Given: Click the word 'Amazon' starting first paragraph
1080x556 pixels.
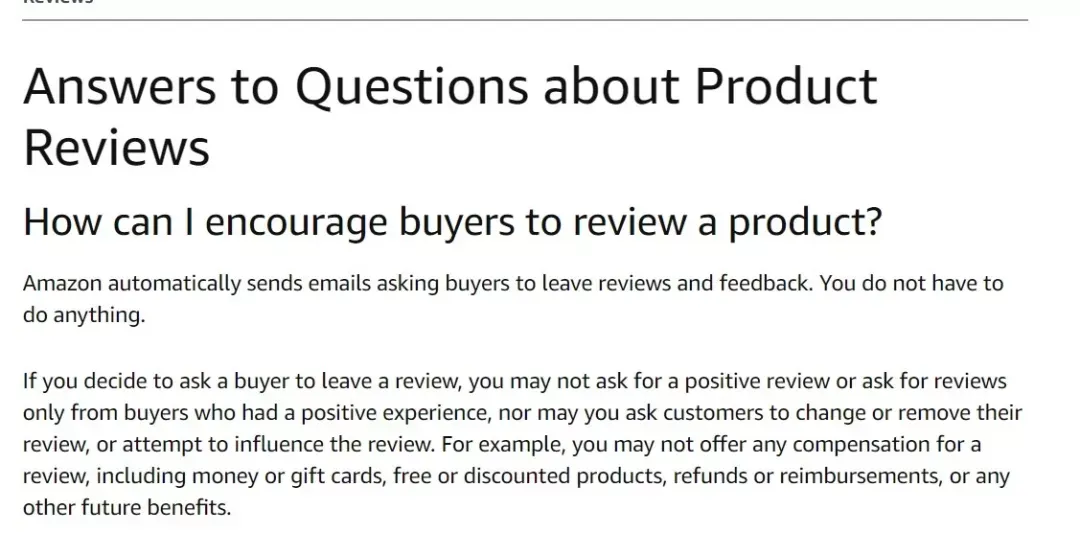Looking at the screenshot, I should click(62, 283).
